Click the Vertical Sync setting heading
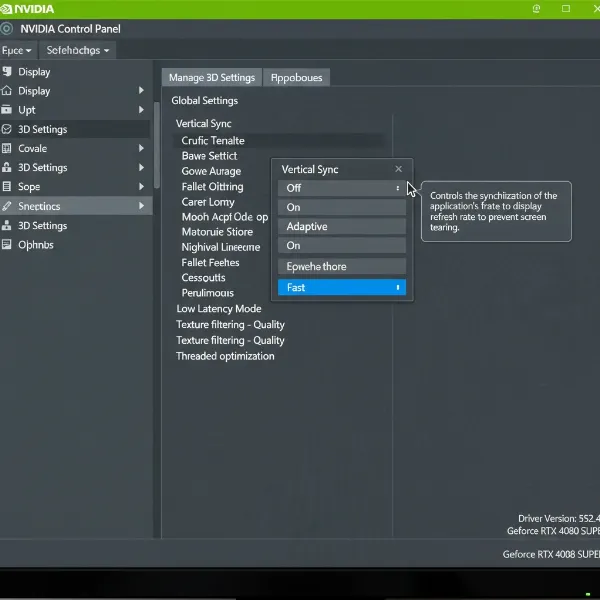 (x=204, y=124)
